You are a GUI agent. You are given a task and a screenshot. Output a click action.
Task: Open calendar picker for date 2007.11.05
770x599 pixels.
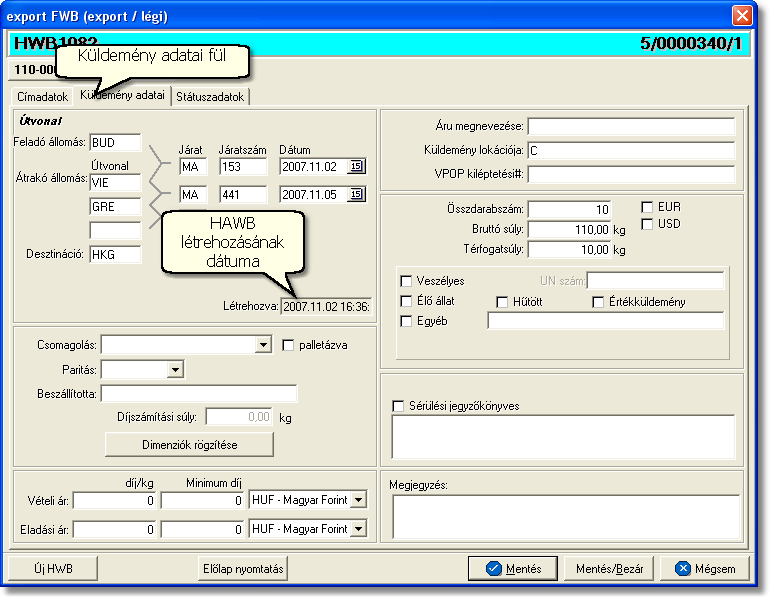click(x=356, y=194)
